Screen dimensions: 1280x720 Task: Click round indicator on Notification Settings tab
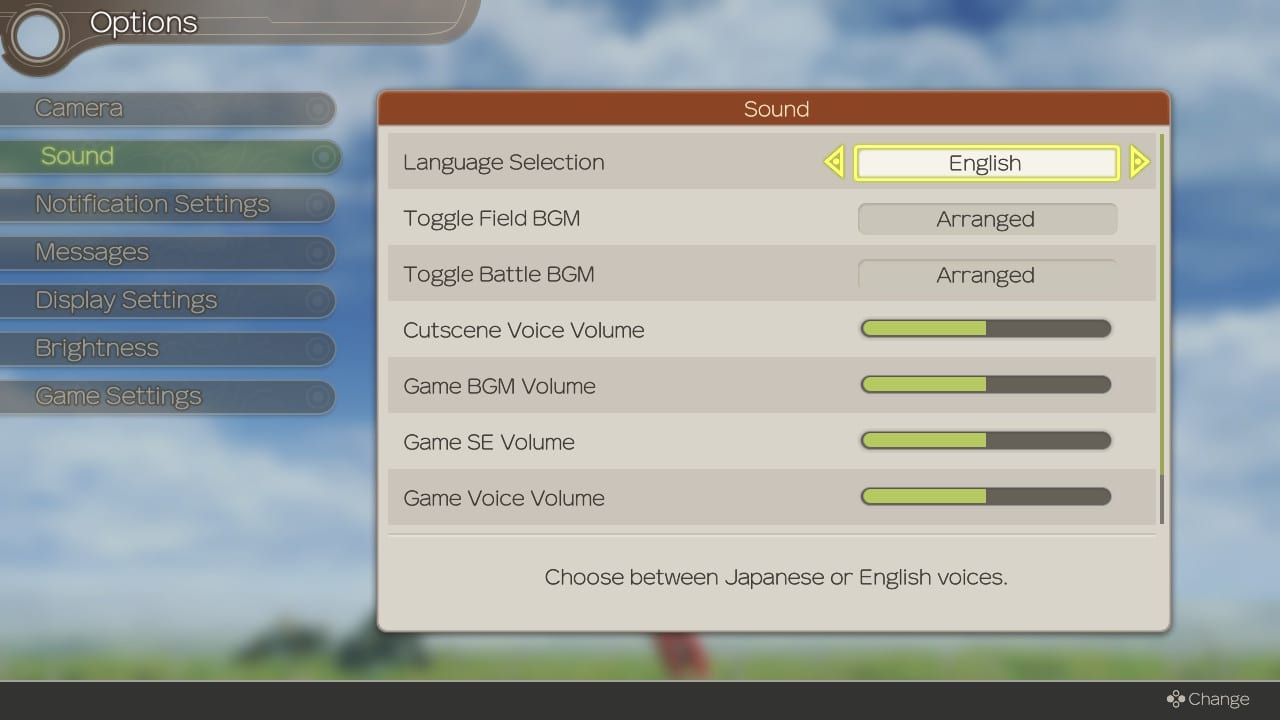click(x=319, y=205)
